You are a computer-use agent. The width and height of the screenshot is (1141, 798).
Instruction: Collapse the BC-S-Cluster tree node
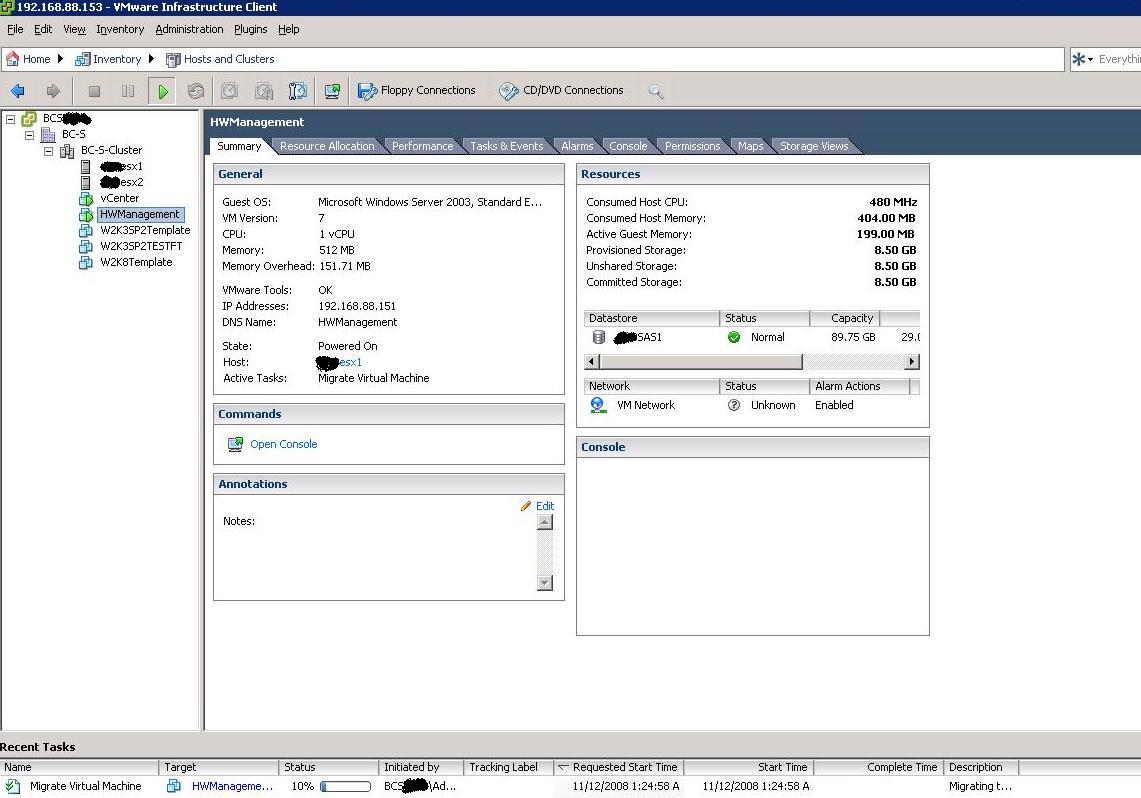[x=48, y=151]
